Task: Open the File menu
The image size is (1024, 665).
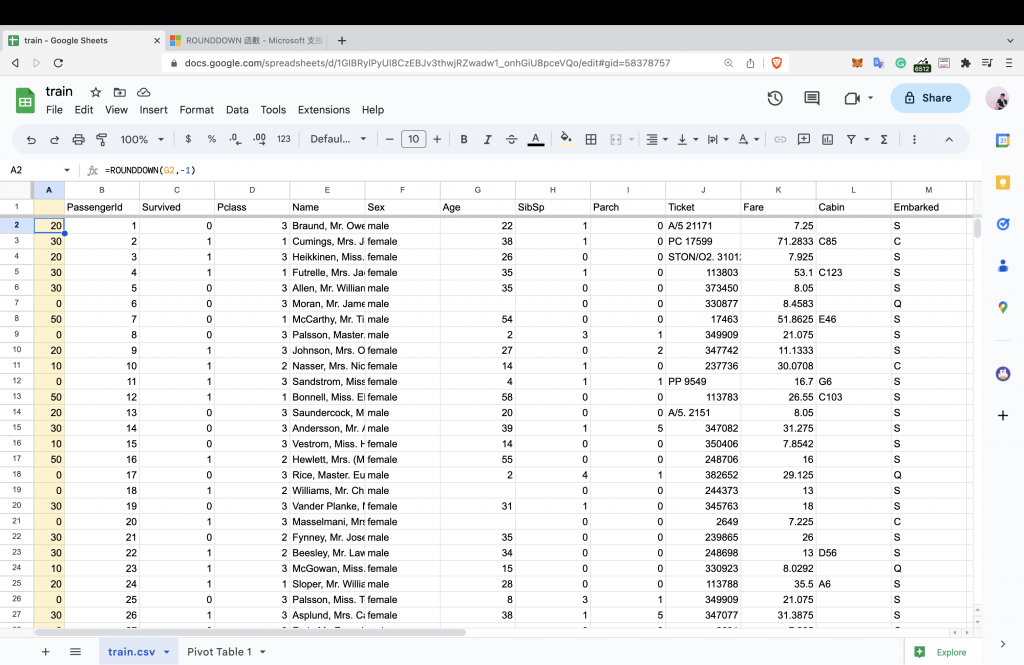Action: point(54,110)
